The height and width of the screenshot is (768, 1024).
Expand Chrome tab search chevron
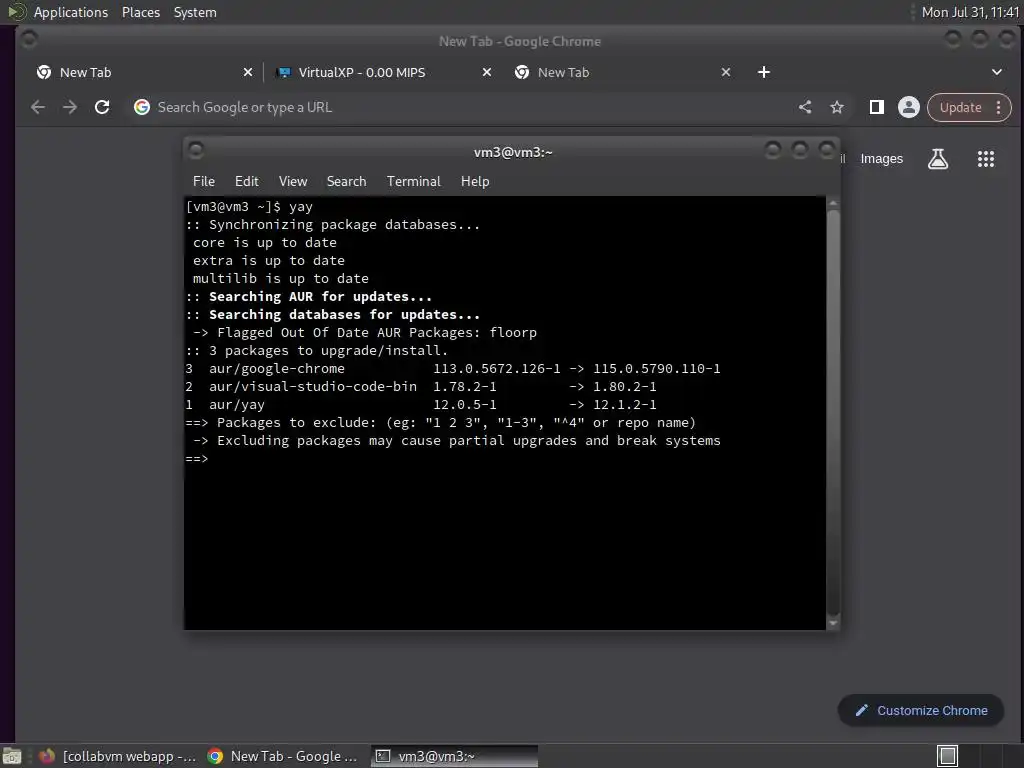pos(997,72)
